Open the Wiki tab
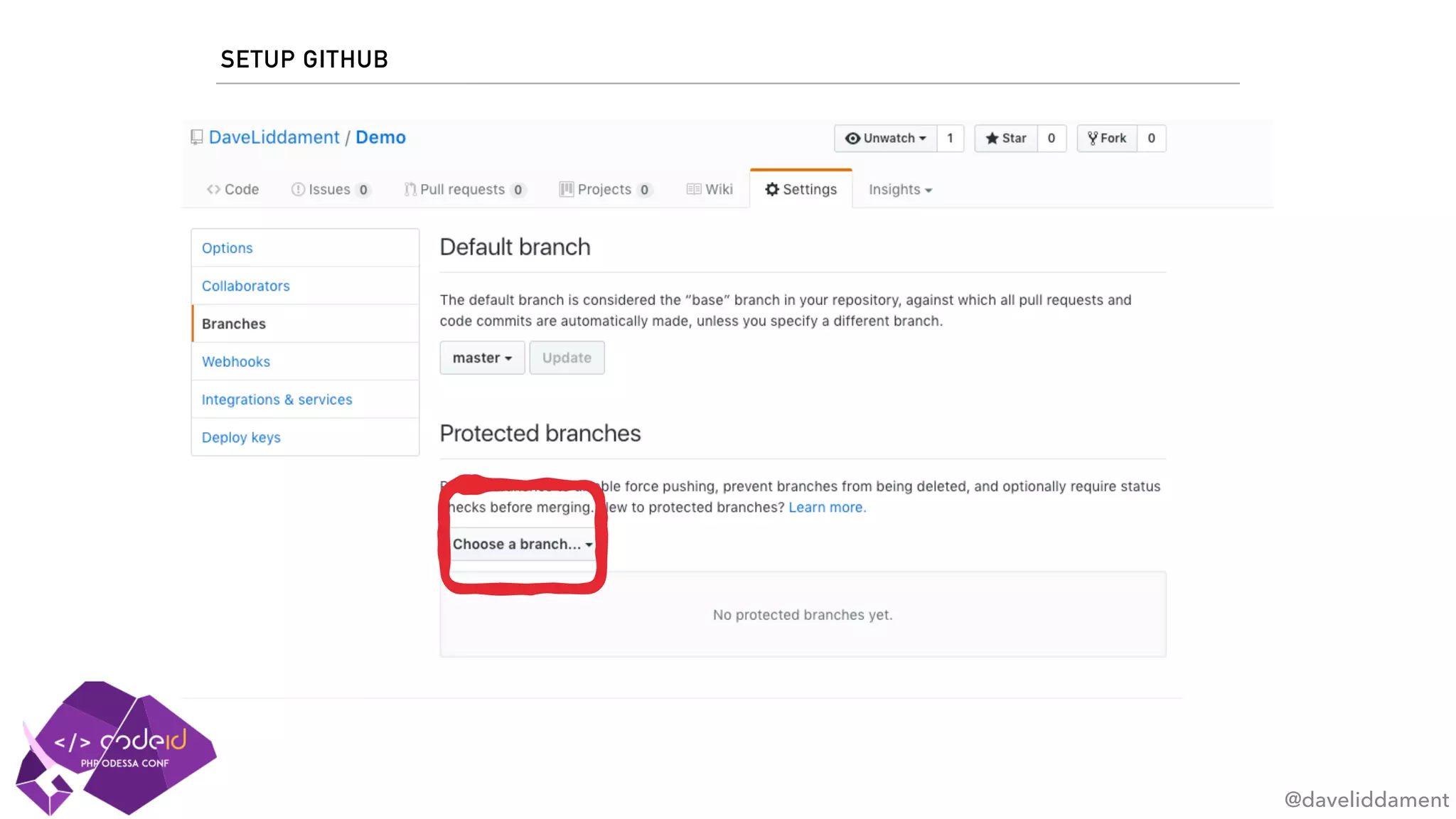1456x819 pixels. pos(710,189)
